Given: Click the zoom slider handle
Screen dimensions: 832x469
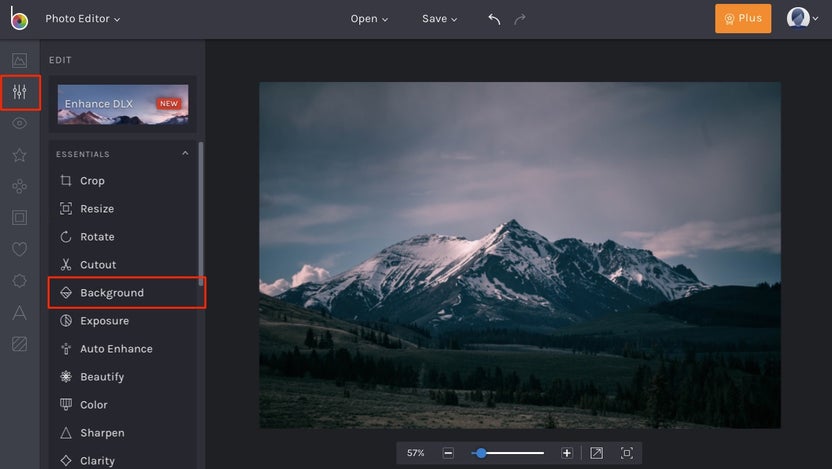Looking at the screenshot, I should tap(481, 453).
